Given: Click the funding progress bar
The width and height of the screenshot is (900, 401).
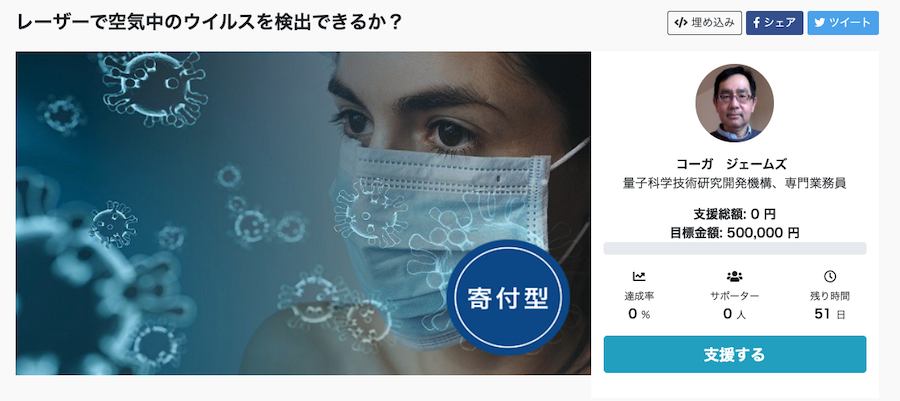Looking at the screenshot, I should click(735, 248).
